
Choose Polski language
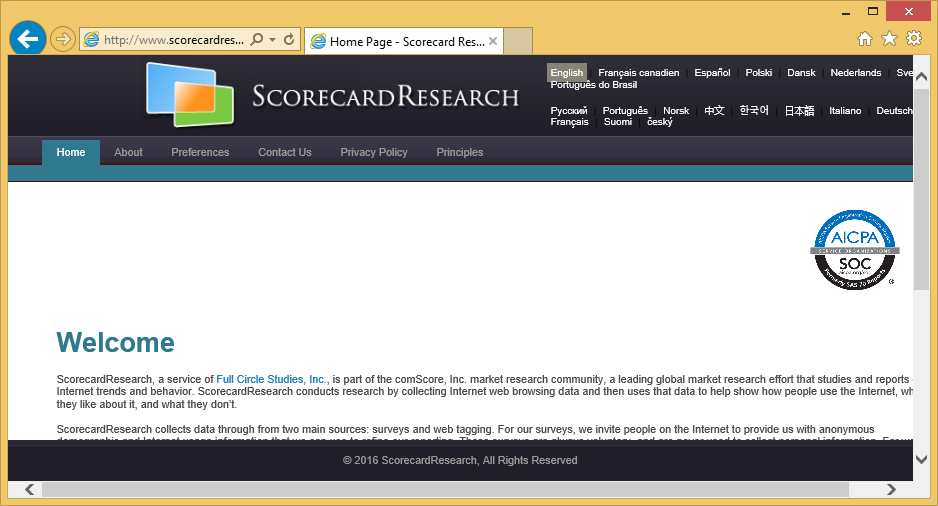759,72
